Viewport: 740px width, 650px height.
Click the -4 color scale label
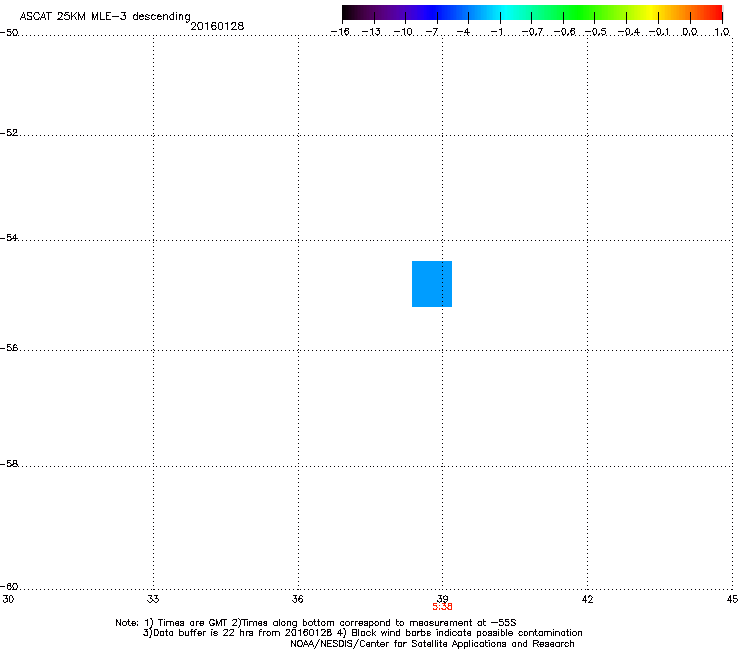tap(463, 32)
